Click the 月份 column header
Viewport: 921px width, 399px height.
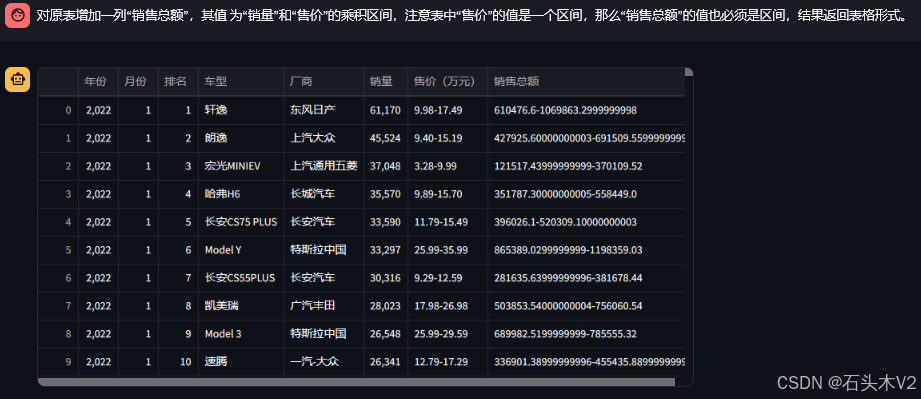(138, 82)
